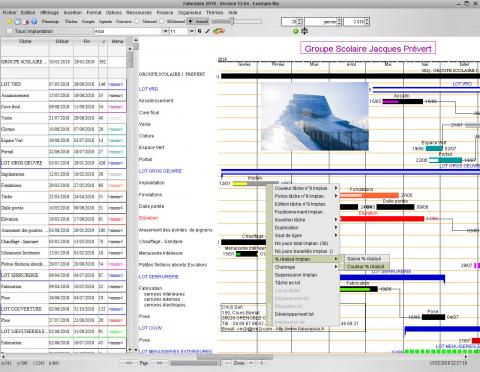480x372 pixels.
Task: Click the Planning toolbar button
Action: point(50,21)
